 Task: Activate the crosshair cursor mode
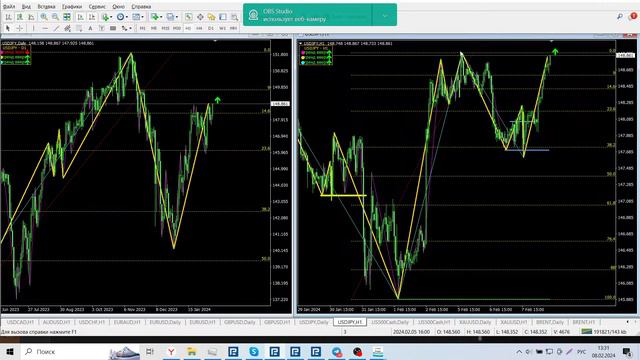[x=19, y=28]
